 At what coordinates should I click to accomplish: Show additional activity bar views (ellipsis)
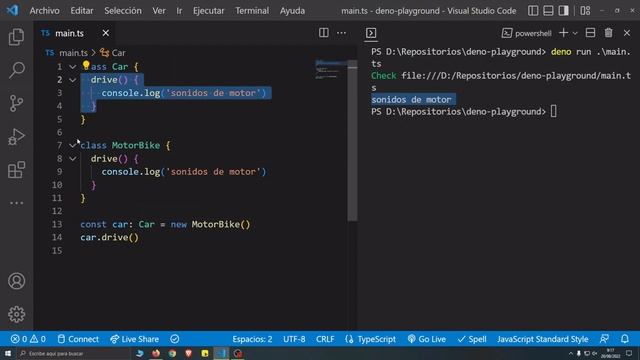coord(16,203)
